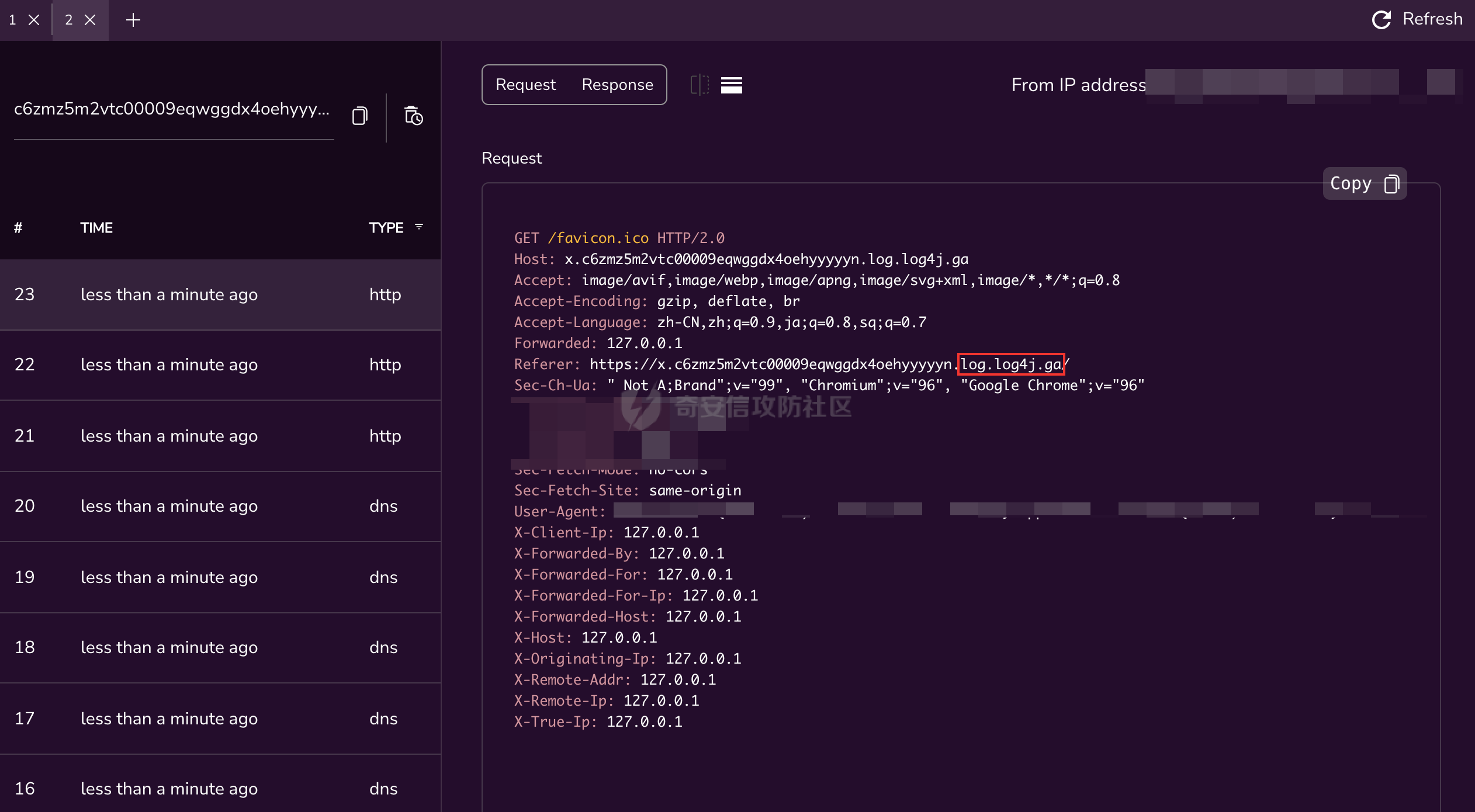Open interaction row 18 dns

tap(220, 648)
